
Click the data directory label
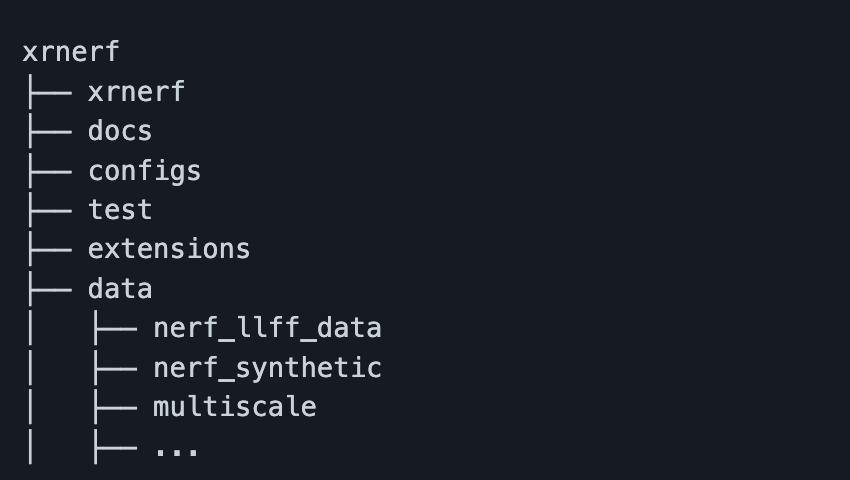120,289
